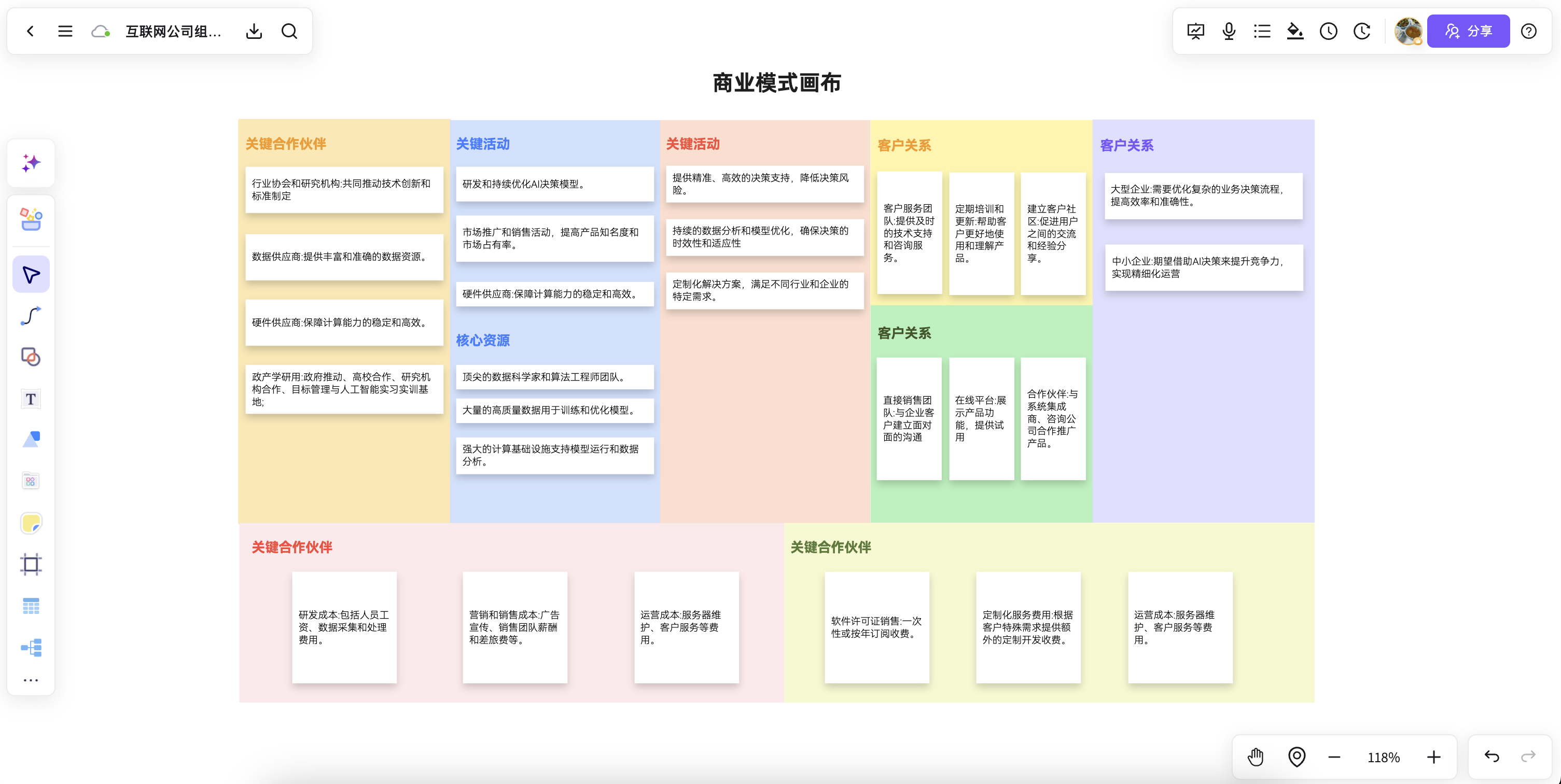Open the hamburger main menu
This screenshot has width=1561, height=784.
click(65, 31)
